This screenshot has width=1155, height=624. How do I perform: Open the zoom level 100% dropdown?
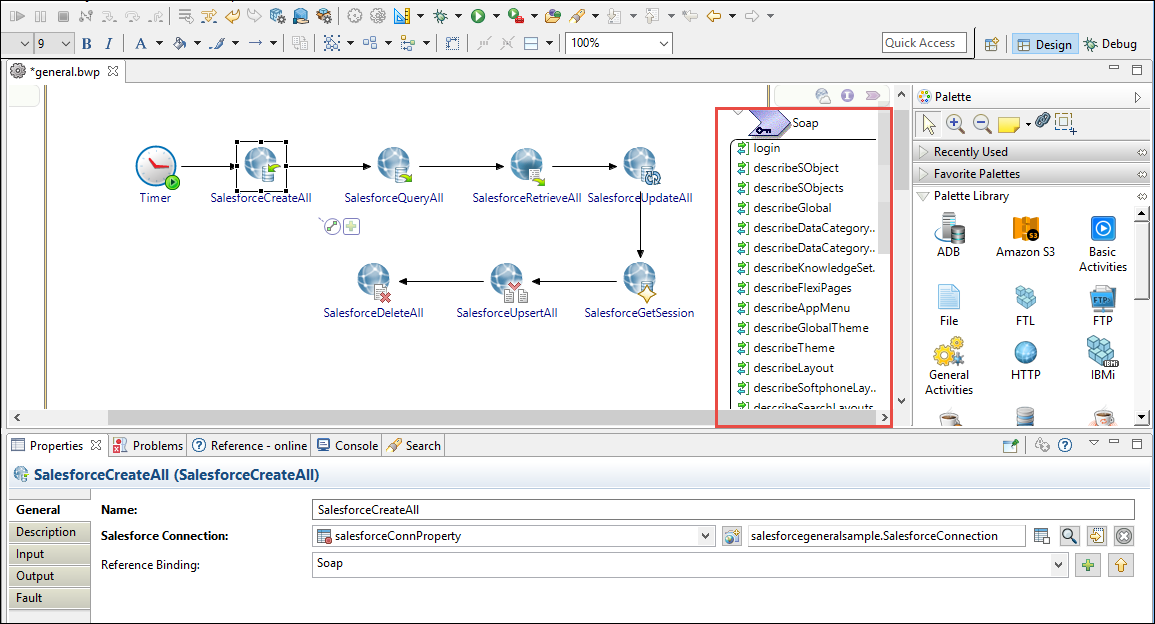664,43
